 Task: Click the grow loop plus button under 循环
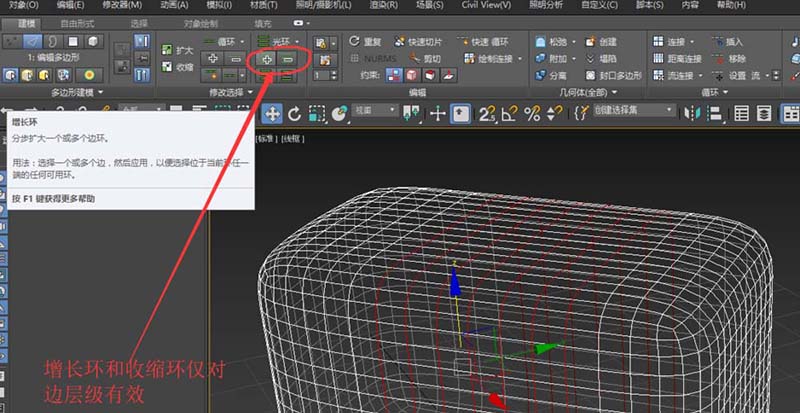click(x=213, y=59)
